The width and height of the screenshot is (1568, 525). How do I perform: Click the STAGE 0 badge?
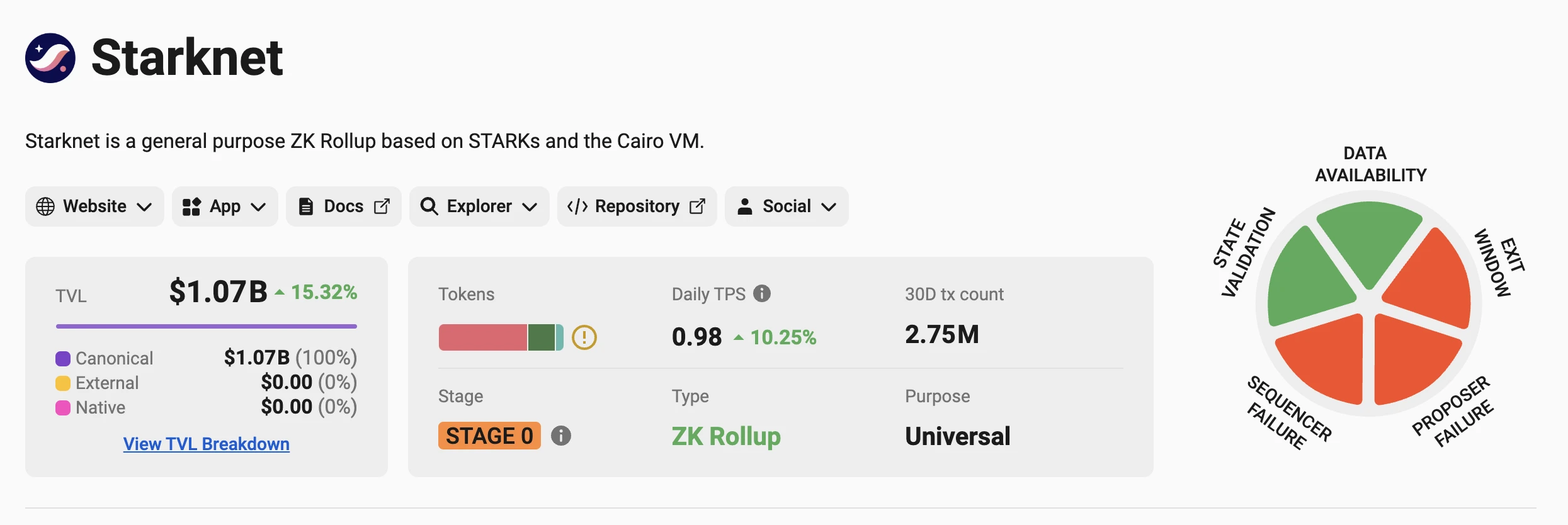(x=489, y=436)
